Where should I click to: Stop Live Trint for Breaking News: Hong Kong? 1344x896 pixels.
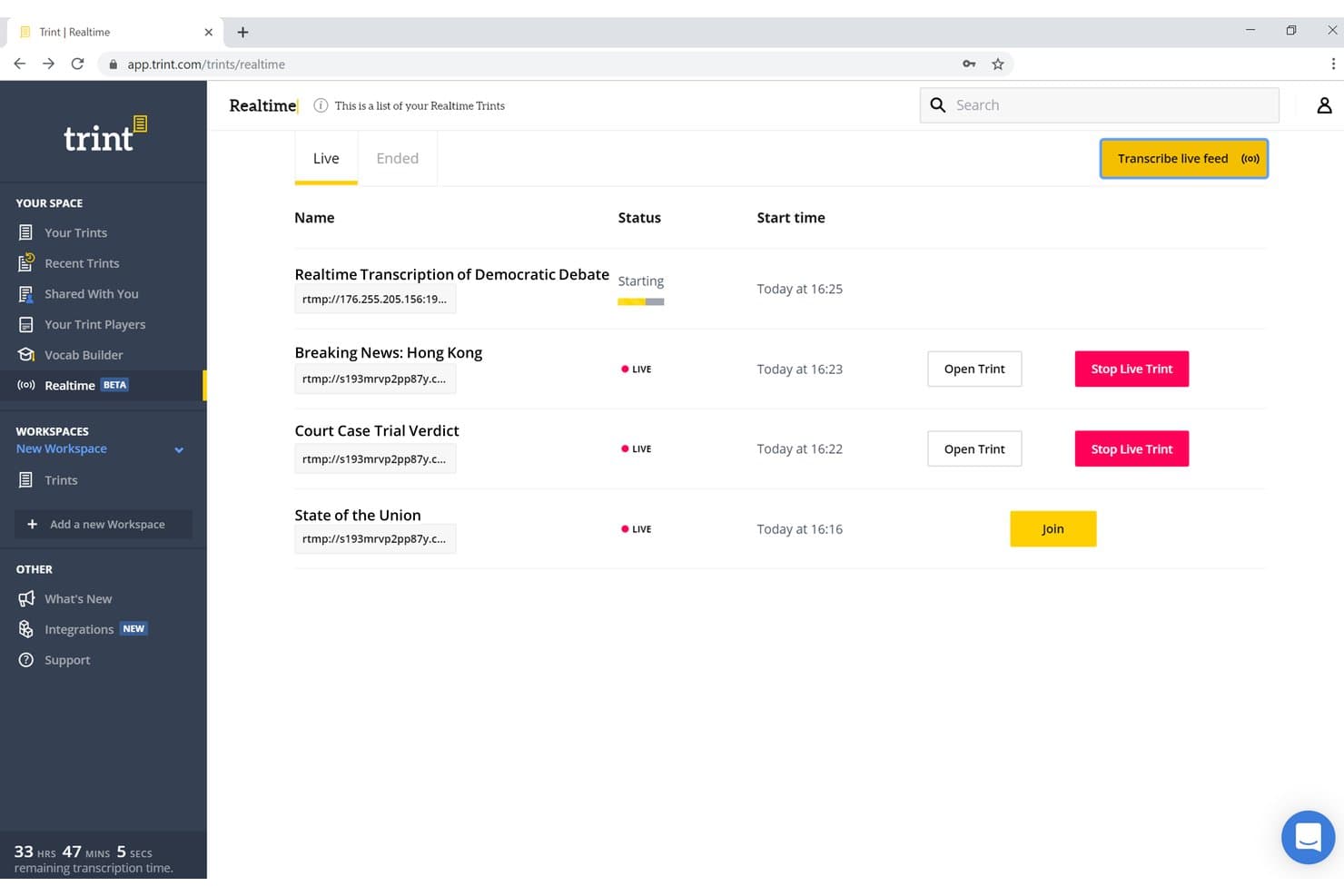click(1132, 369)
